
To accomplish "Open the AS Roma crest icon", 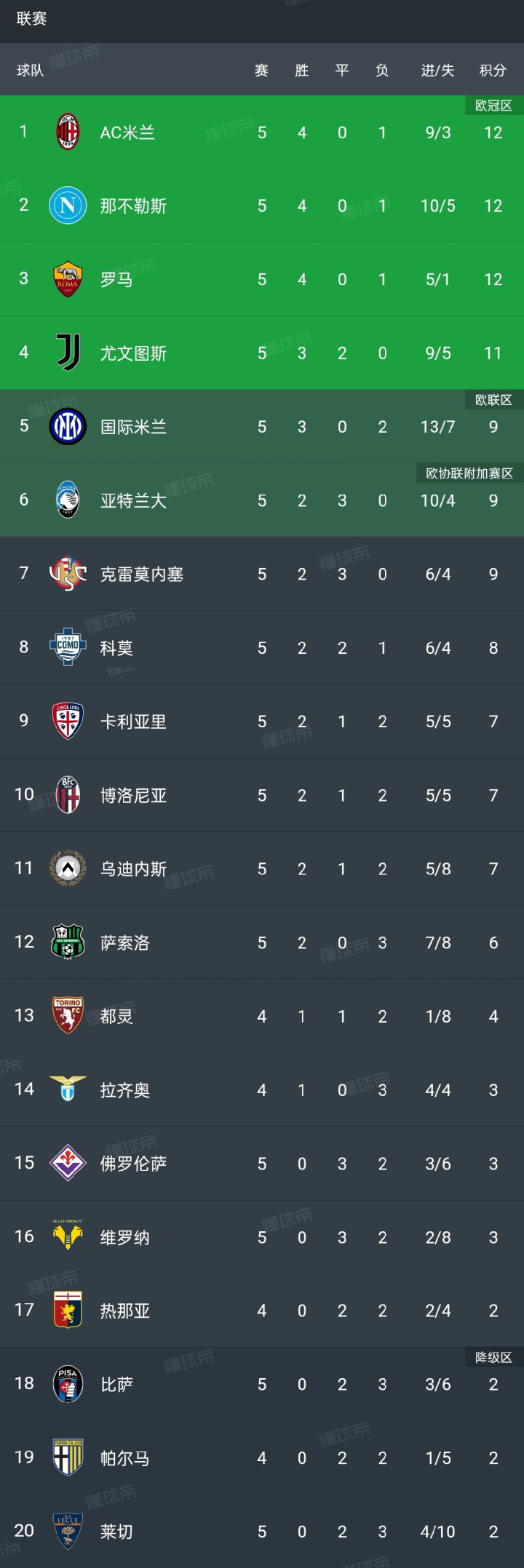I will tap(68, 279).
